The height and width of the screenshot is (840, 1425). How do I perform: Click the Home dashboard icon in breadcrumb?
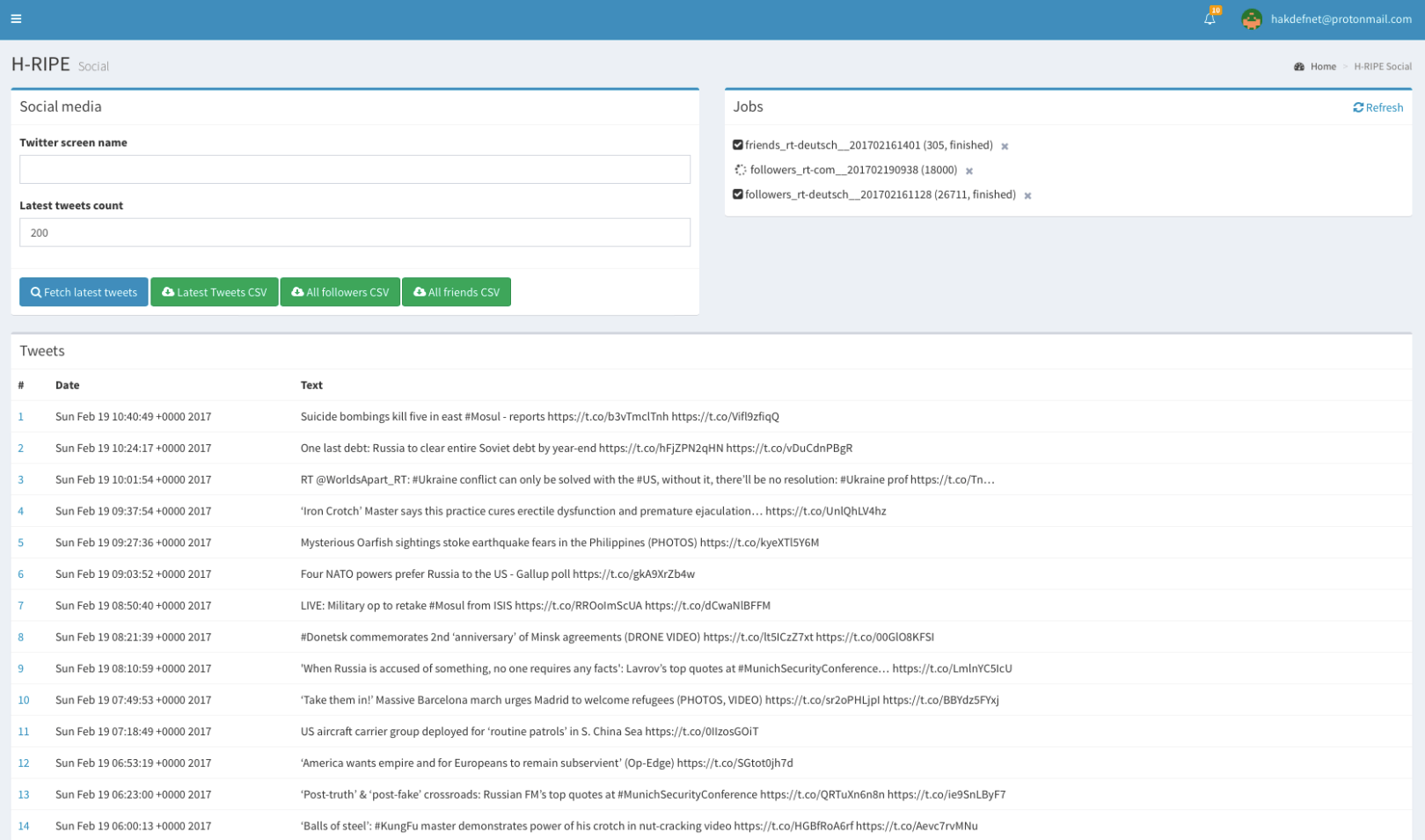[x=1299, y=67]
